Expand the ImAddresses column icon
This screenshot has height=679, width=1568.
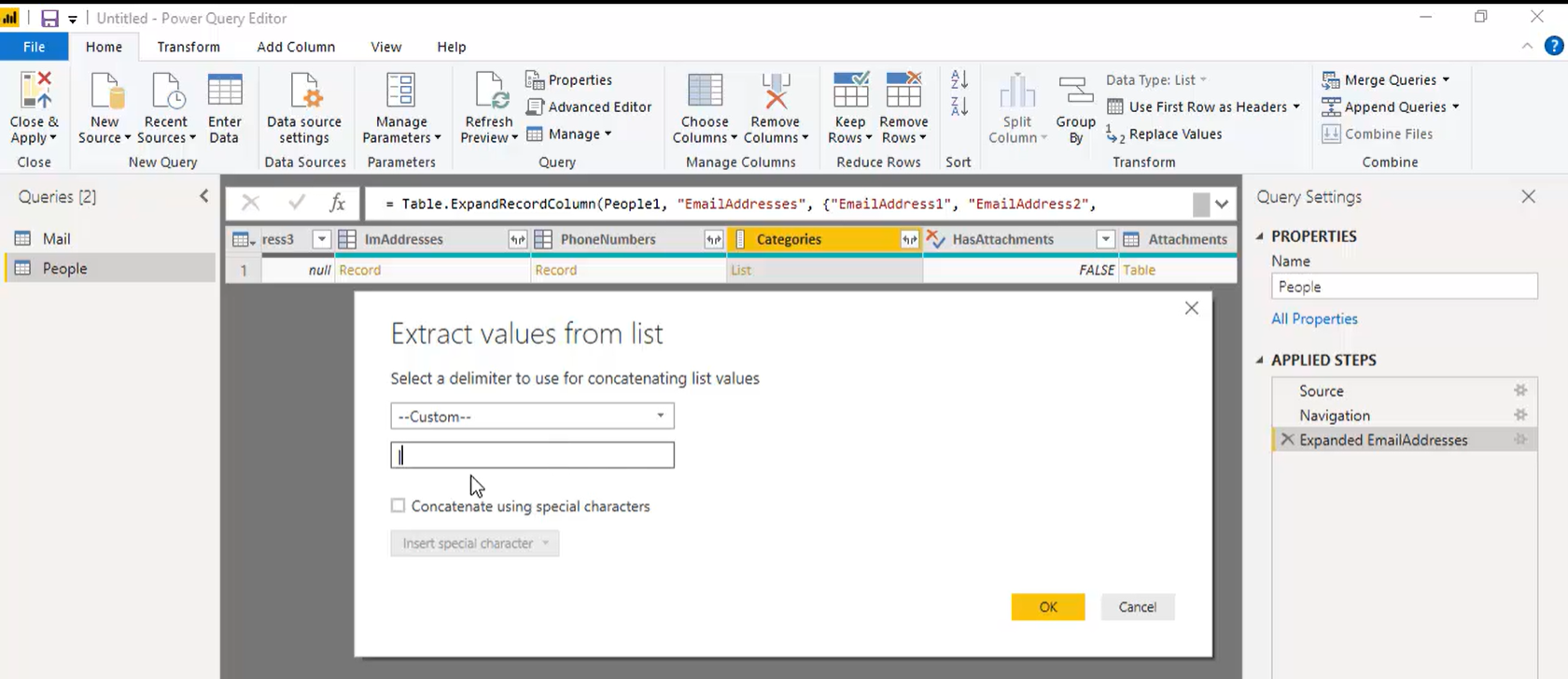tap(517, 240)
